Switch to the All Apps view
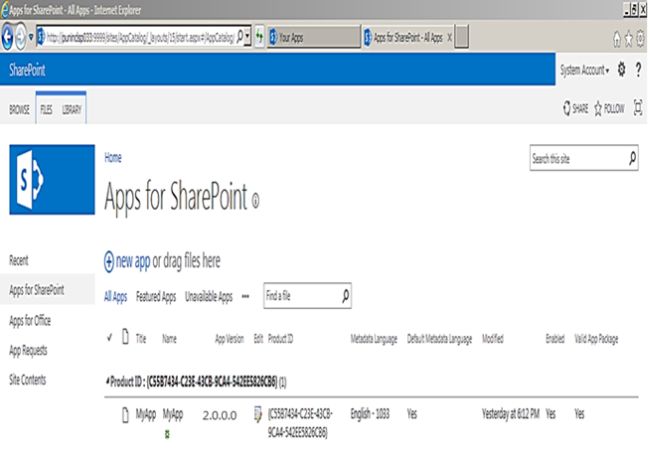650x460 pixels. (115, 297)
